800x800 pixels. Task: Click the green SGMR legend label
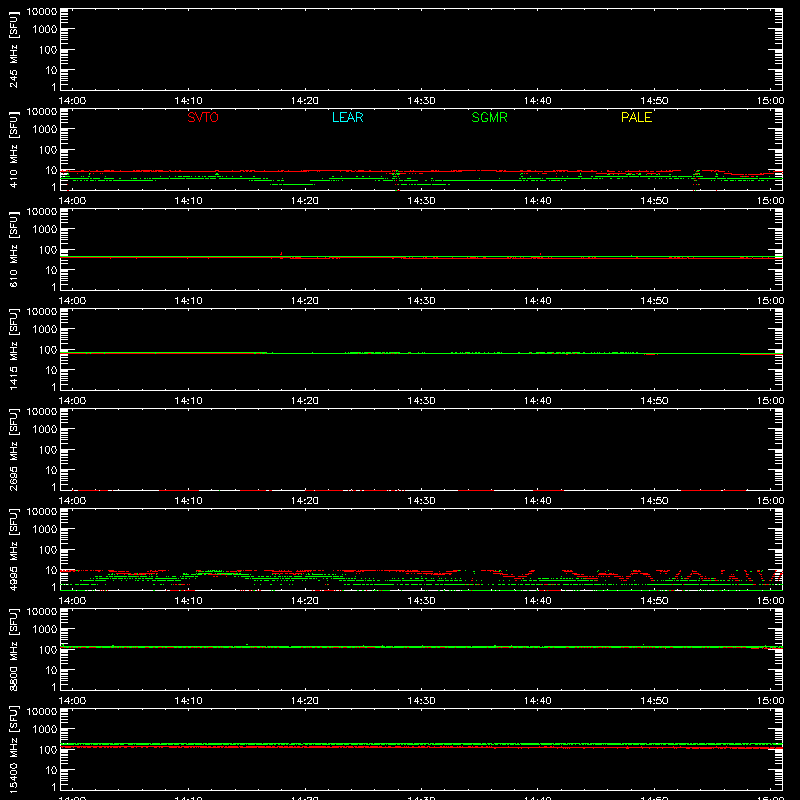(489, 117)
